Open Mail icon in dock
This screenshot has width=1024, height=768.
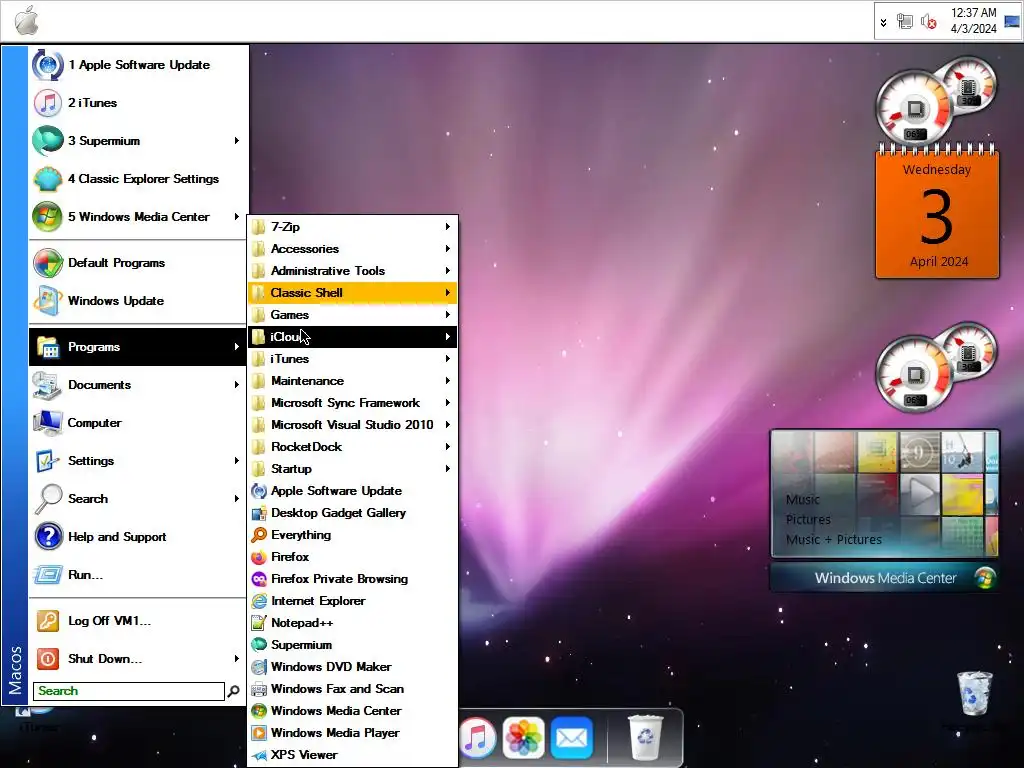[571, 738]
